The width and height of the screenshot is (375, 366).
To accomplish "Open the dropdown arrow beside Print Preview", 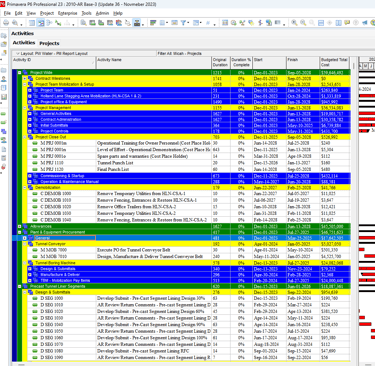I will pyautogui.click(x=21, y=24).
